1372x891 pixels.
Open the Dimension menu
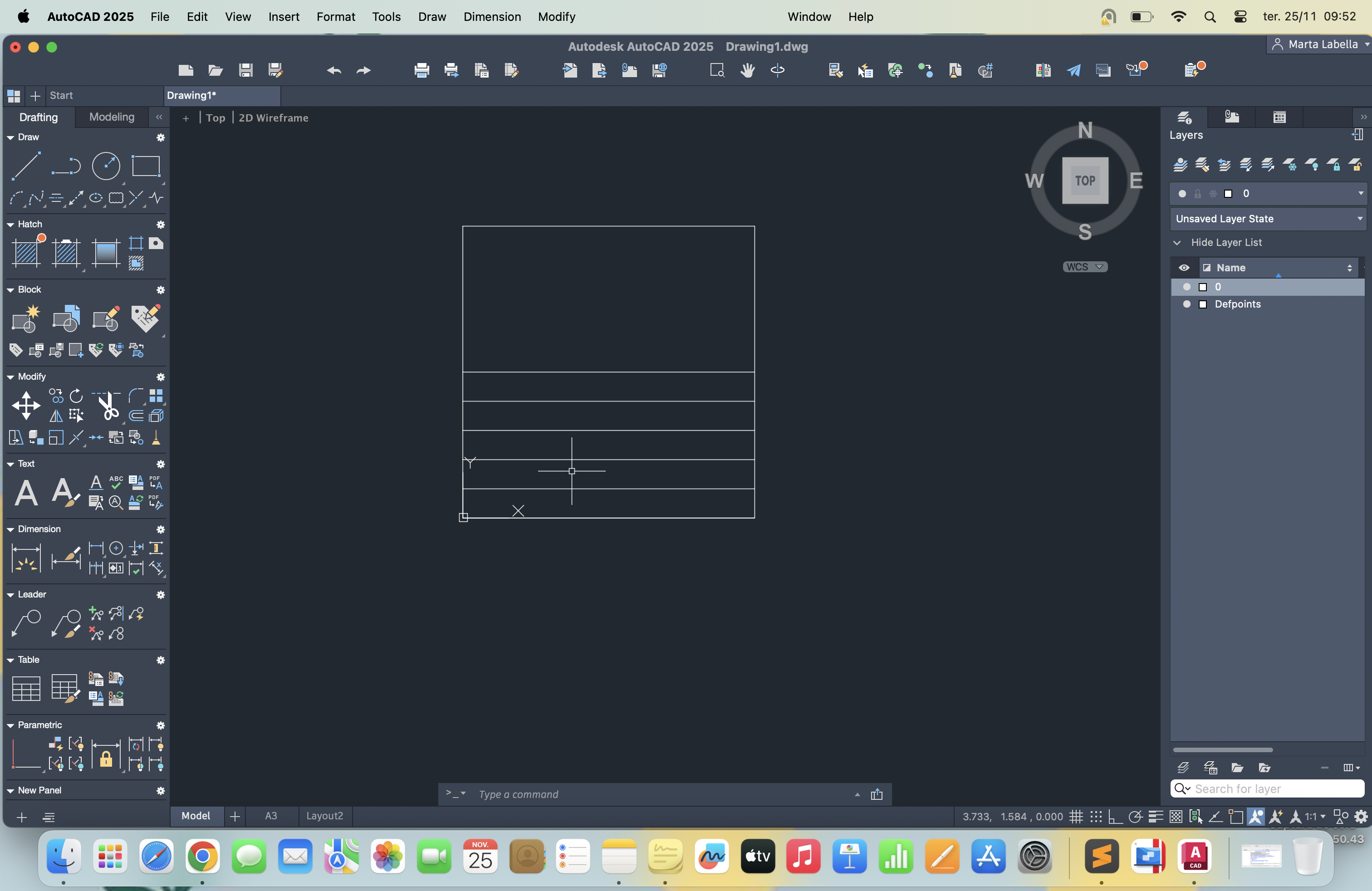pyautogui.click(x=492, y=17)
